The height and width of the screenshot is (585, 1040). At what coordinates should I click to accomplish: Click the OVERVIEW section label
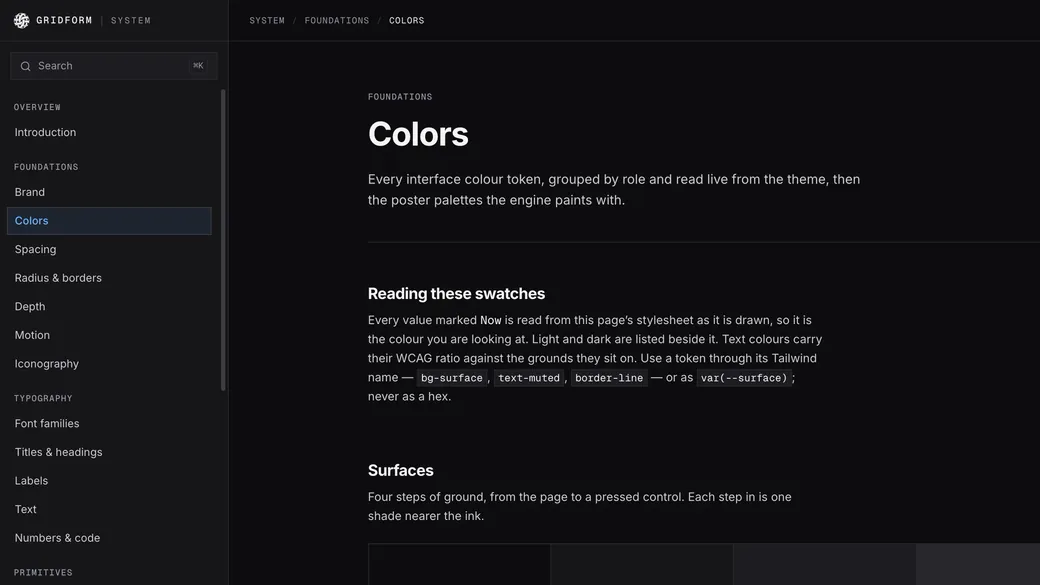coord(37,107)
